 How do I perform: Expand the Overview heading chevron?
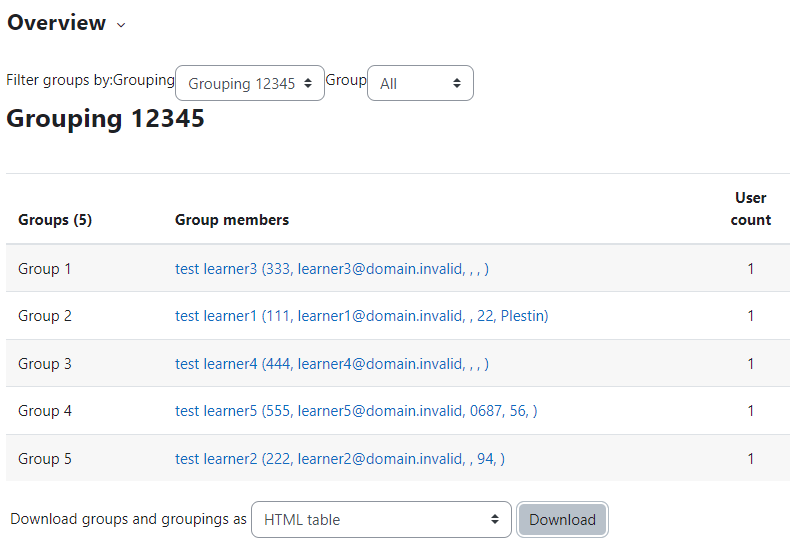point(121,25)
